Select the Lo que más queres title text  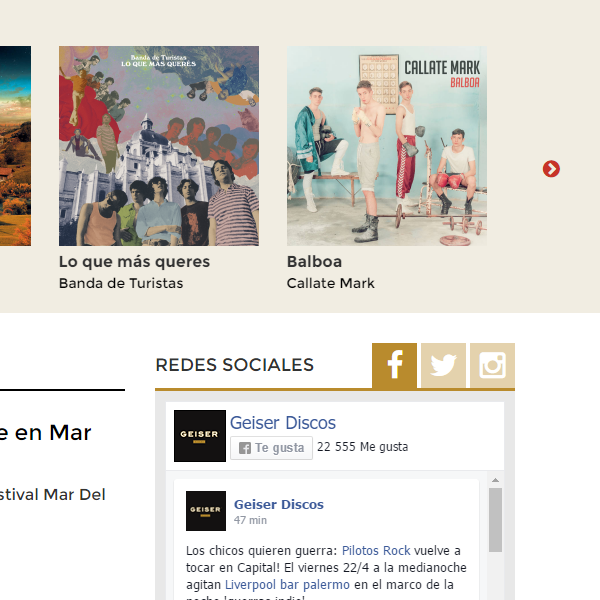click(134, 262)
